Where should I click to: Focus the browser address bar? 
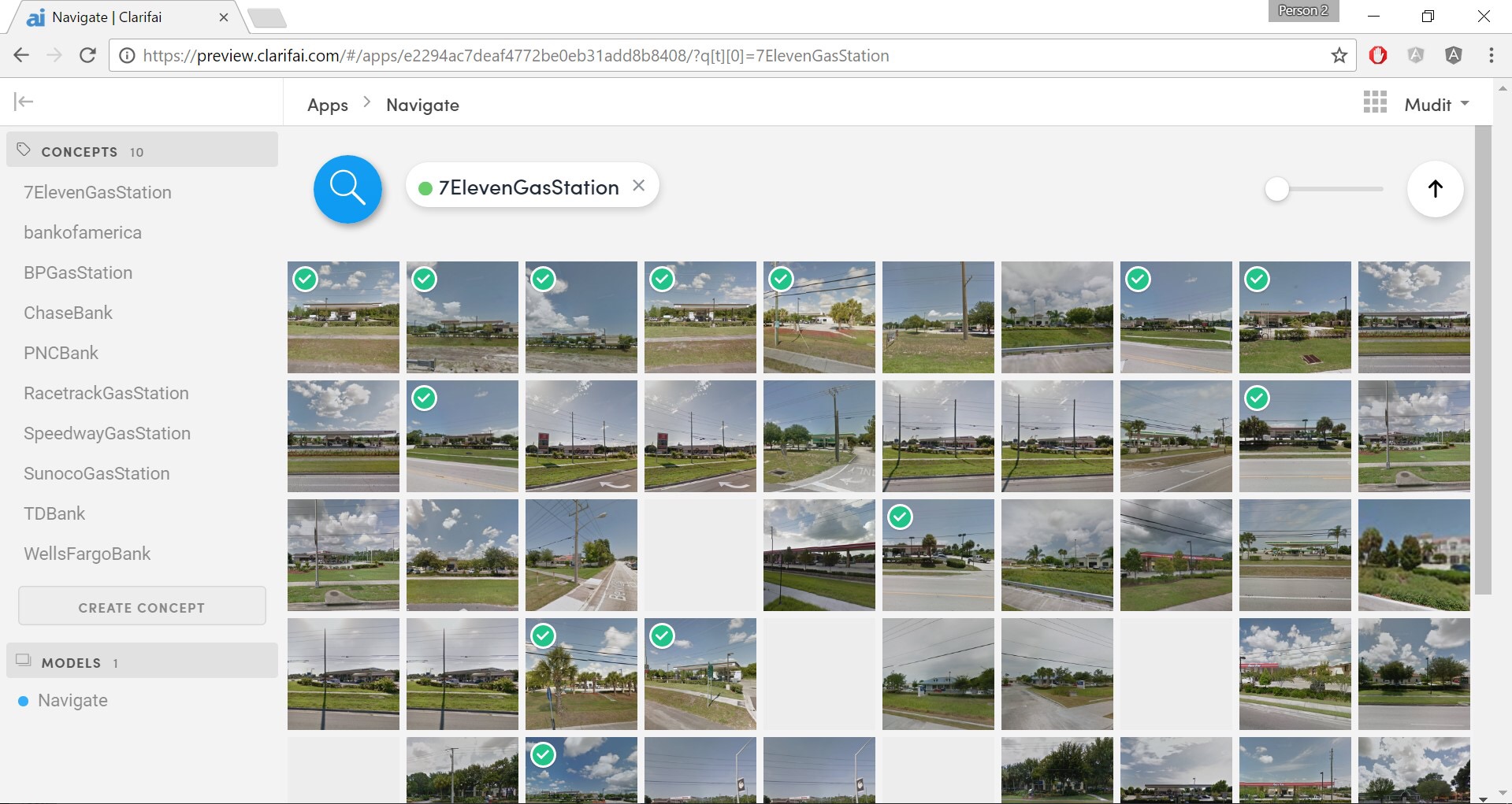[733, 56]
